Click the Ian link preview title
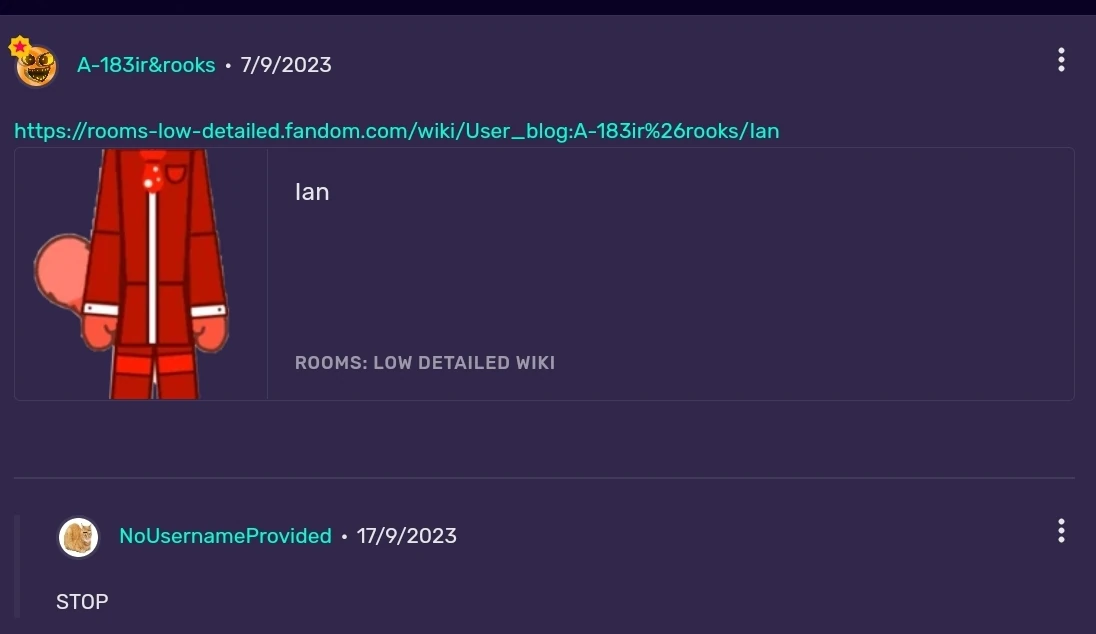This screenshot has width=1096, height=634. 312,192
